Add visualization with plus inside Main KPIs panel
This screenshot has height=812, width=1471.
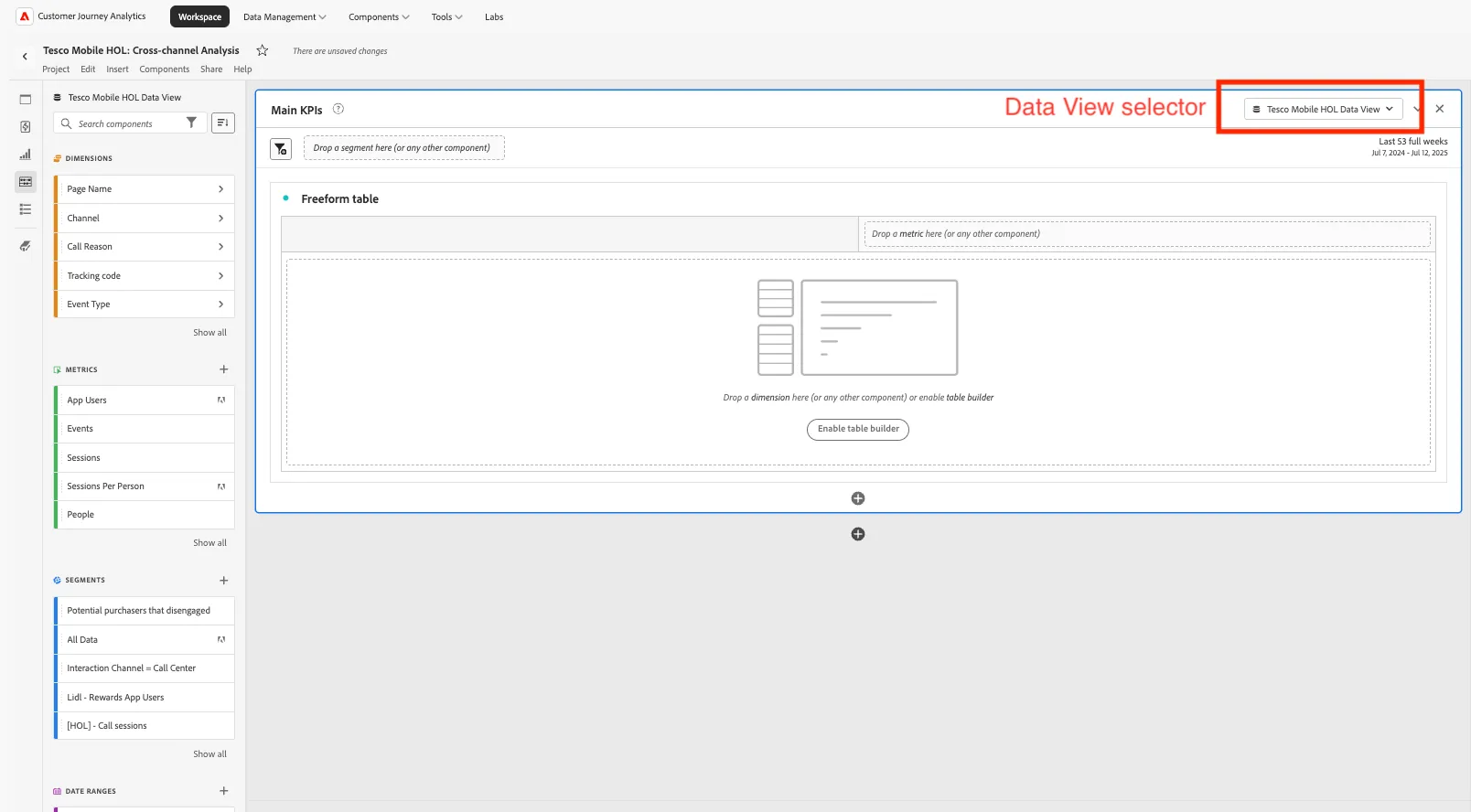point(858,498)
